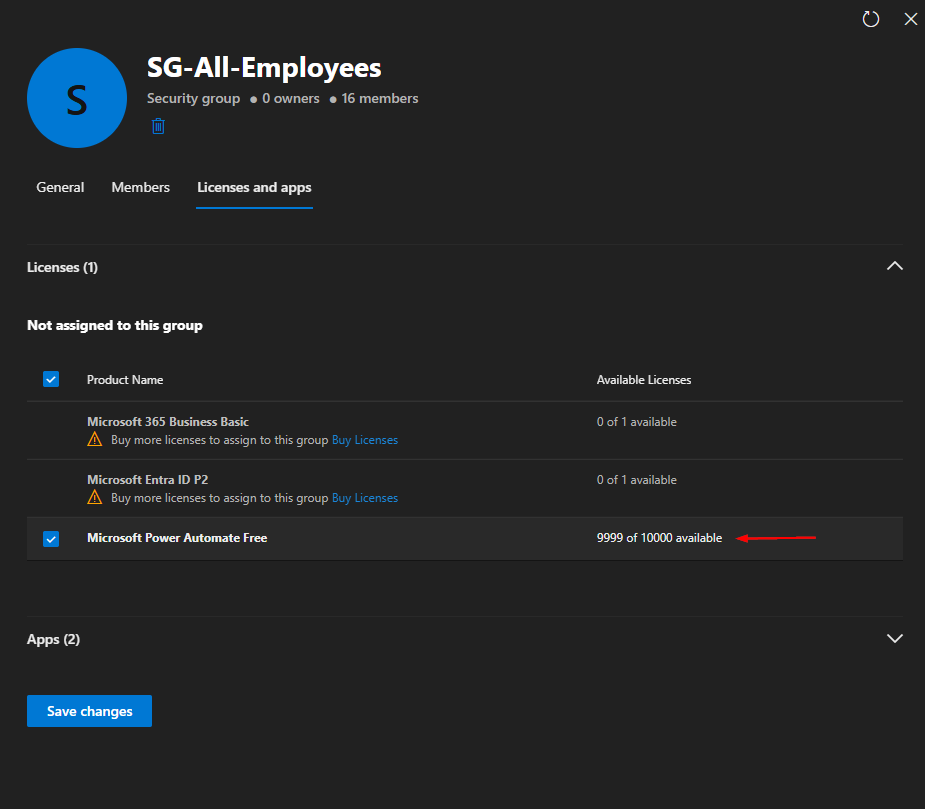The width and height of the screenshot is (925, 809).
Task: Click the 'Licenses (1)' heading text
Action: click(63, 267)
